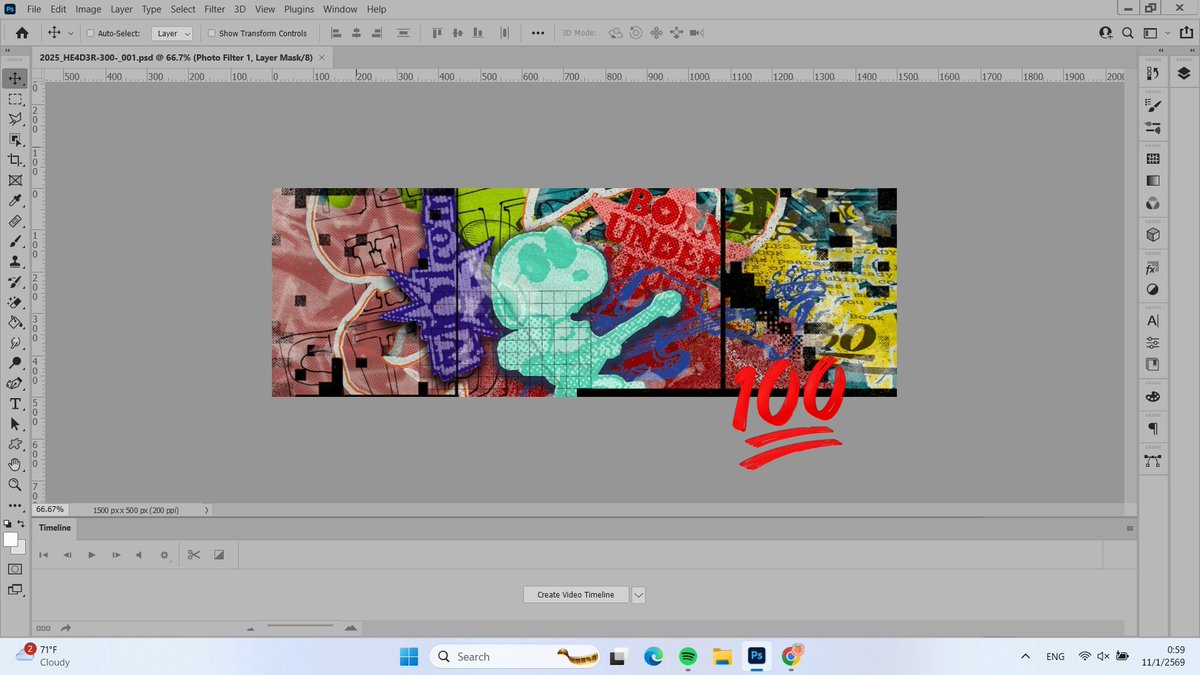This screenshot has width=1200, height=675.
Task: Select the Eraser tool
Action: [15, 302]
